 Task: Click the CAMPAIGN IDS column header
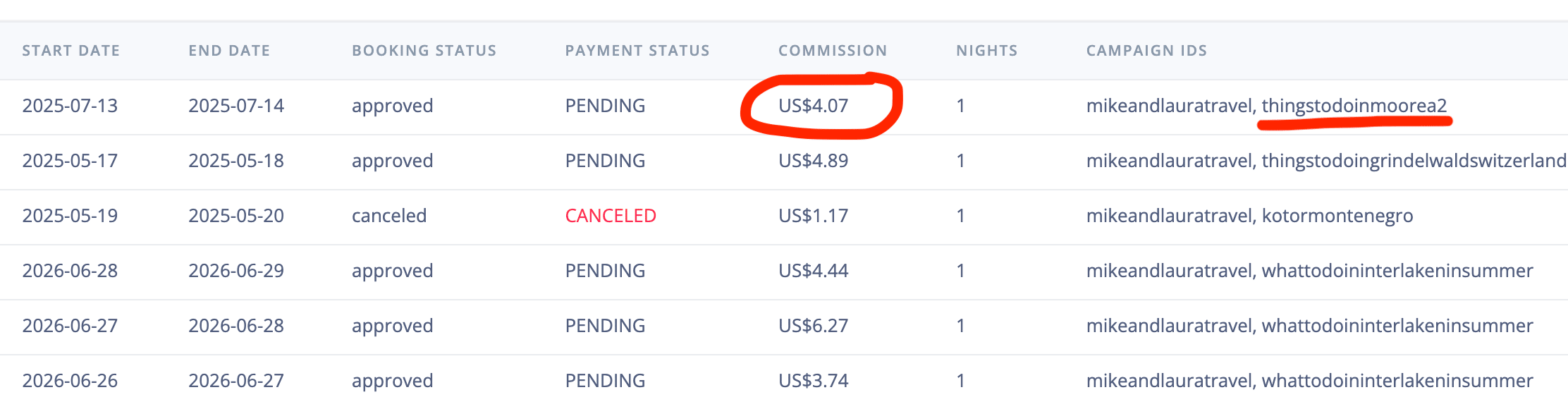pyautogui.click(x=1146, y=51)
